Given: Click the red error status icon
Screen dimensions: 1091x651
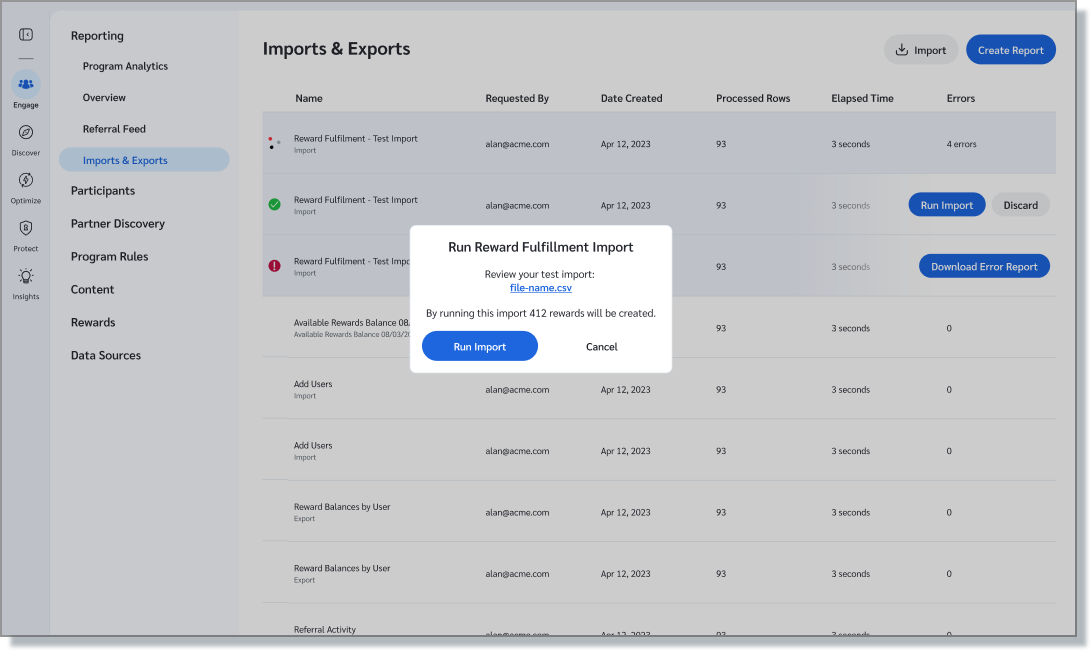Looking at the screenshot, I should tap(274, 266).
